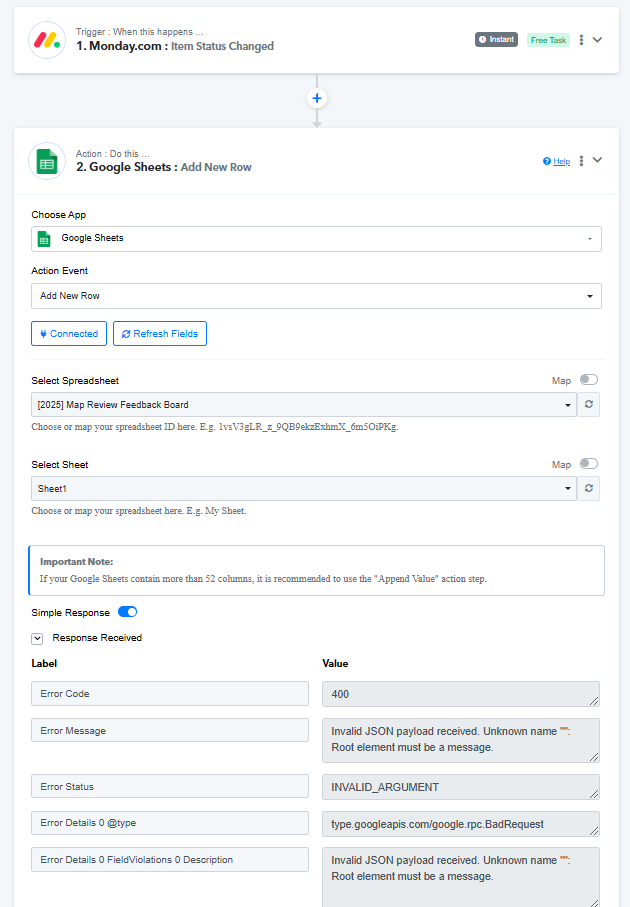The image size is (630, 907).
Task: Click the Free Task badge
Action: [548, 40]
